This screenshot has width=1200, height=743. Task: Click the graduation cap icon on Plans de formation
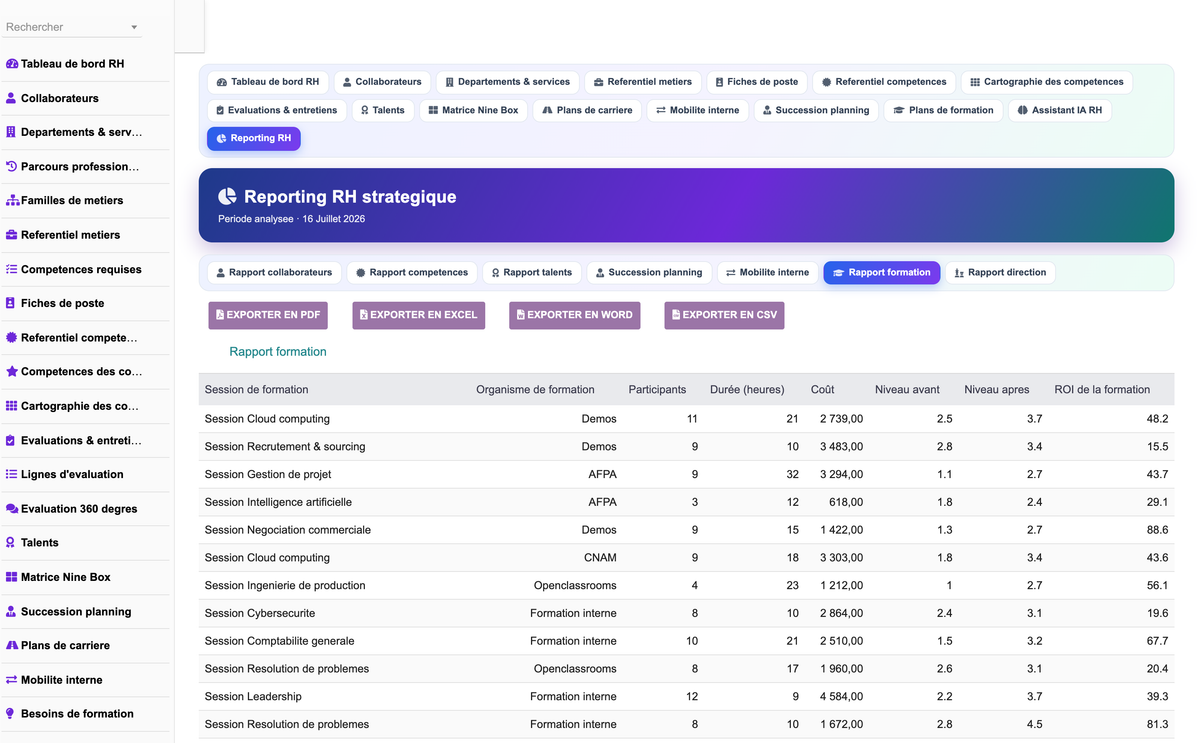pos(899,110)
